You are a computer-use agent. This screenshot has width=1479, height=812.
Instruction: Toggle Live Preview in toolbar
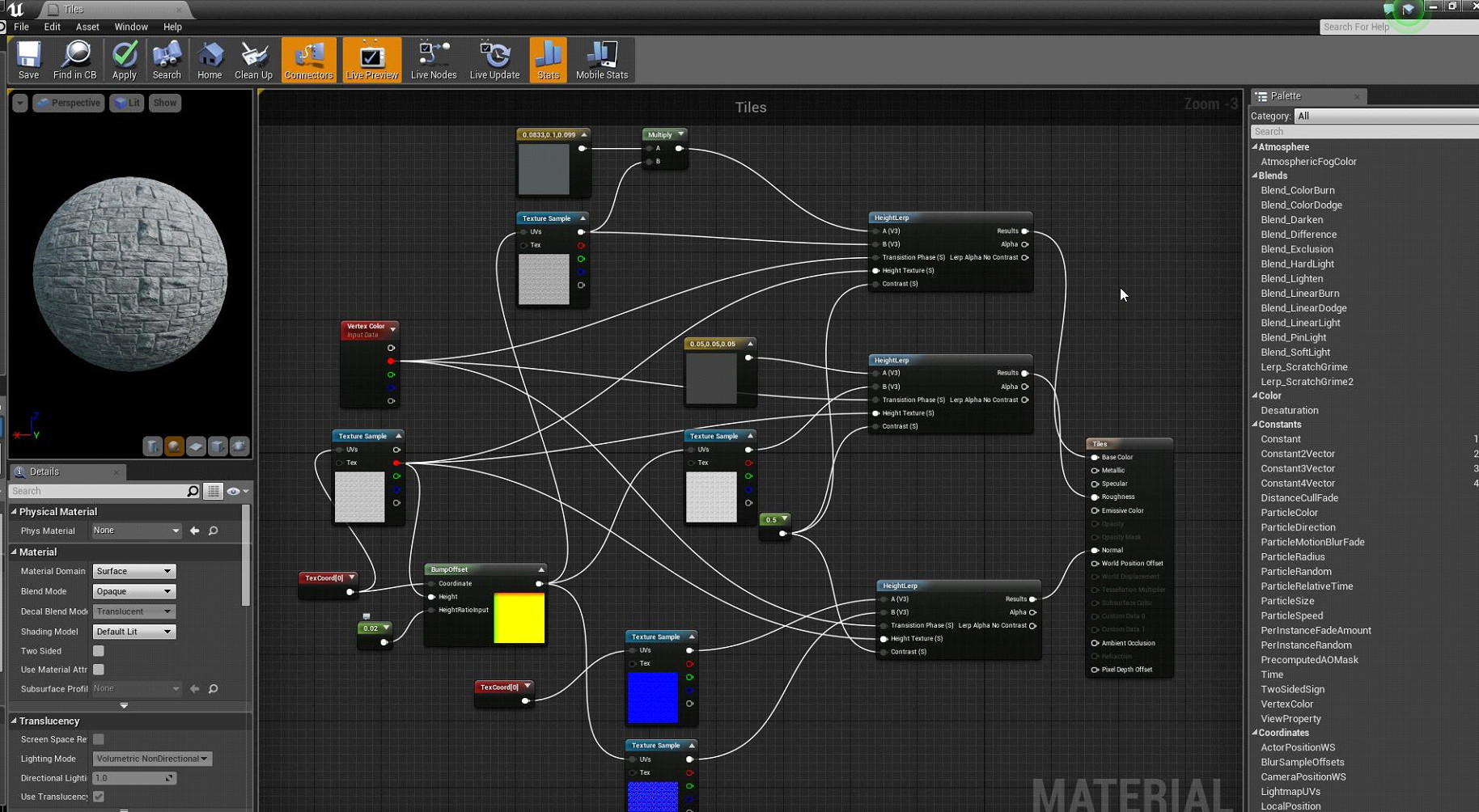pos(371,61)
